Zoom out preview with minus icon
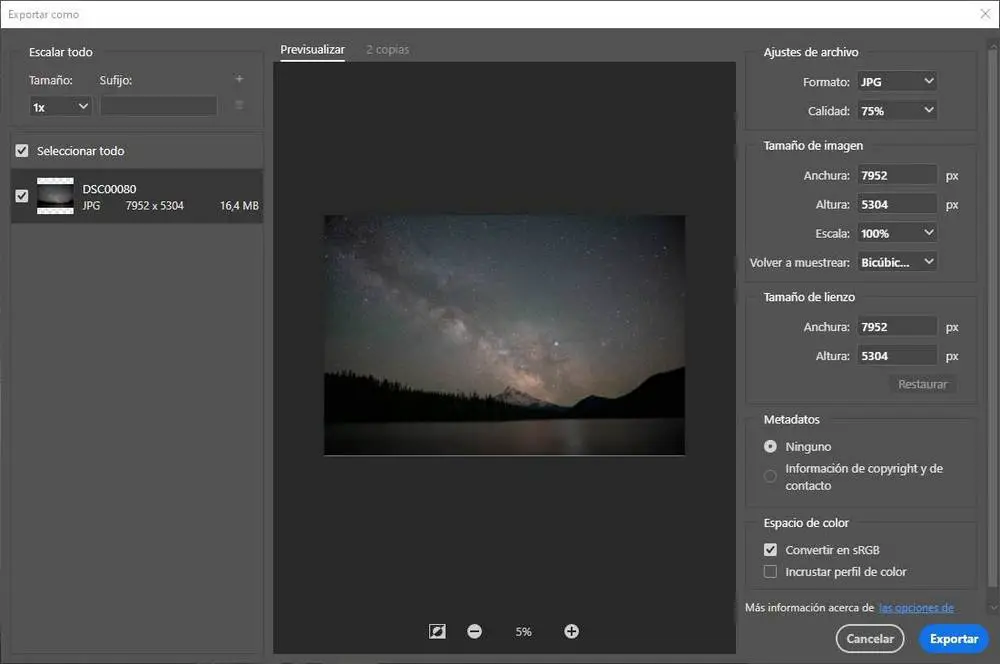The image size is (1000, 664). pyautogui.click(x=474, y=631)
